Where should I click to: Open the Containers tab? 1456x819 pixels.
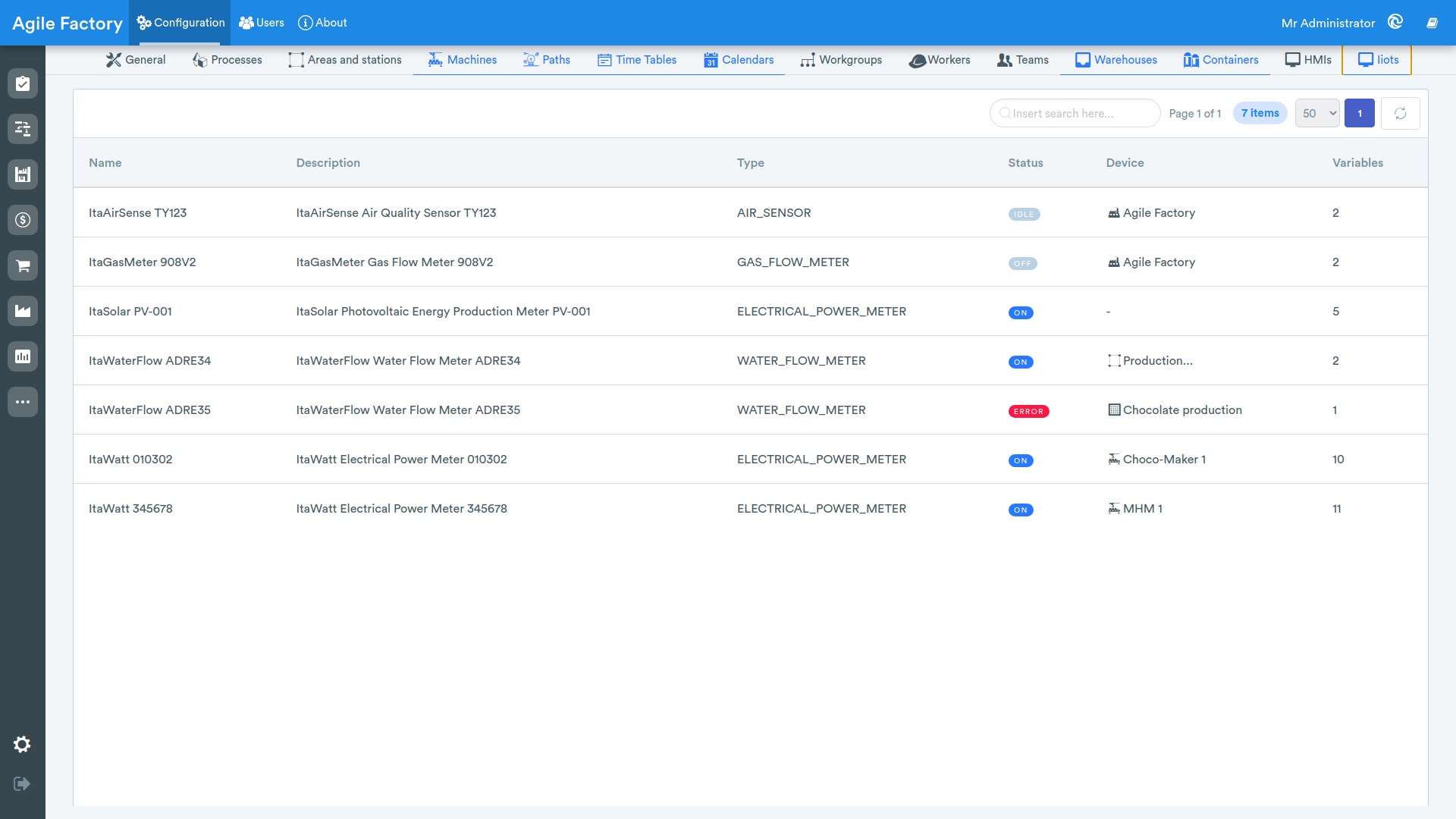pyautogui.click(x=1220, y=60)
